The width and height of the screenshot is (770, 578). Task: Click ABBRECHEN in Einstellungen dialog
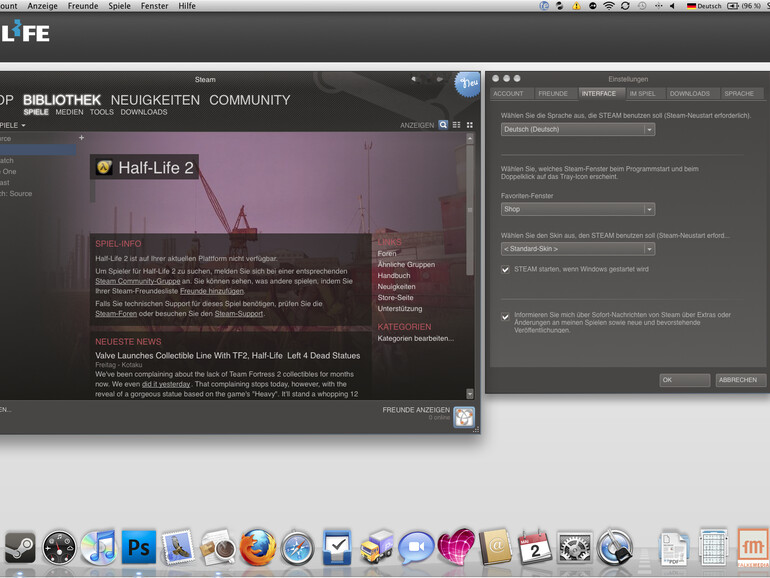click(x=740, y=380)
